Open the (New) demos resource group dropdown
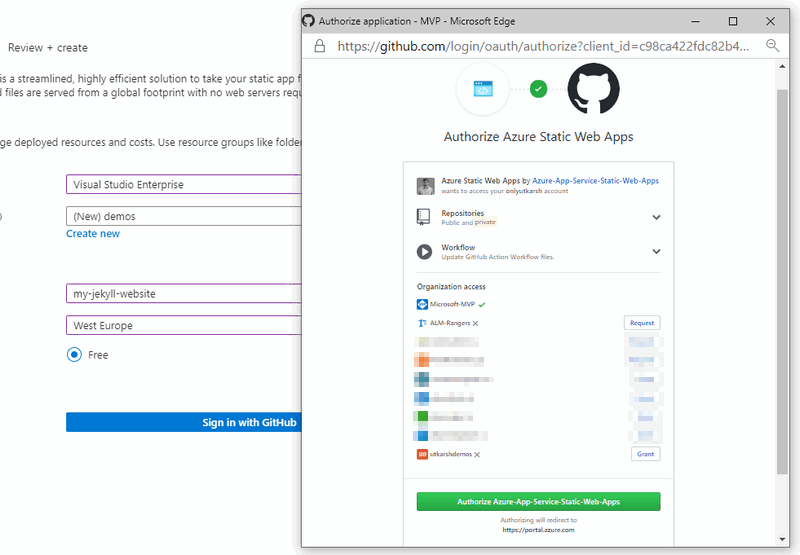800x555 pixels. point(184,216)
